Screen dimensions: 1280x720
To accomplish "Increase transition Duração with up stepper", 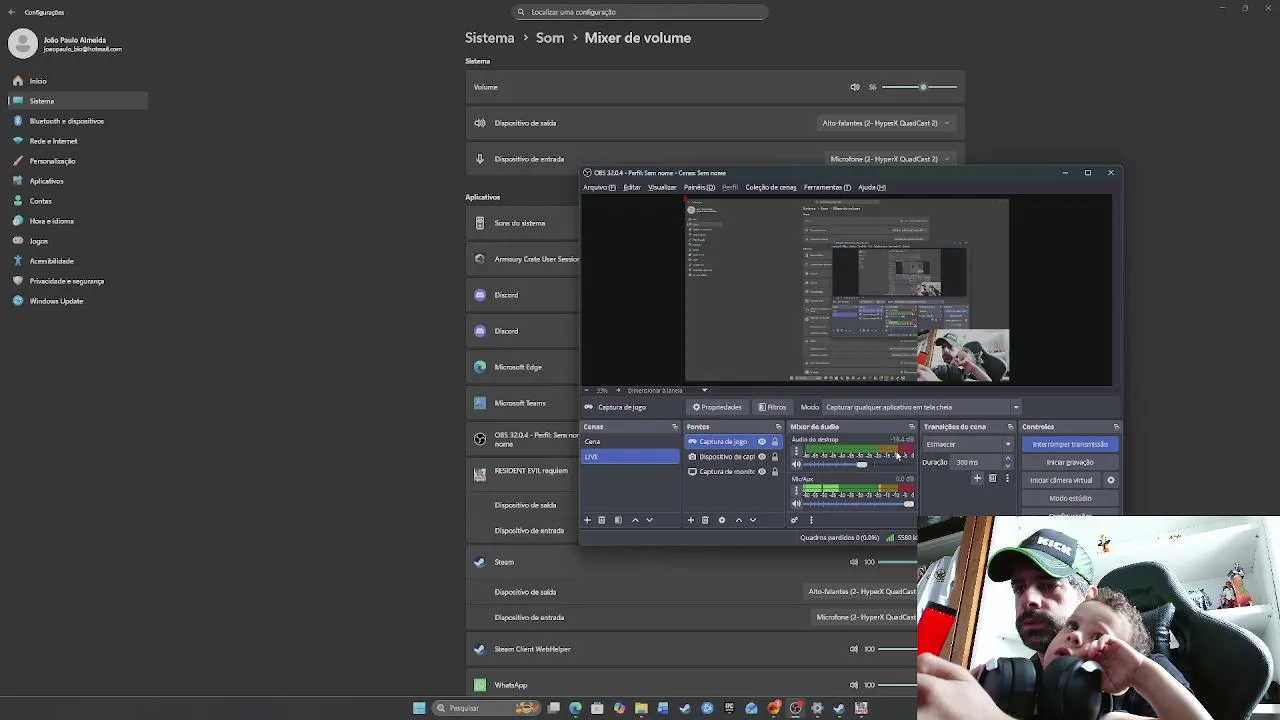I will pyautogui.click(x=1007, y=459).
